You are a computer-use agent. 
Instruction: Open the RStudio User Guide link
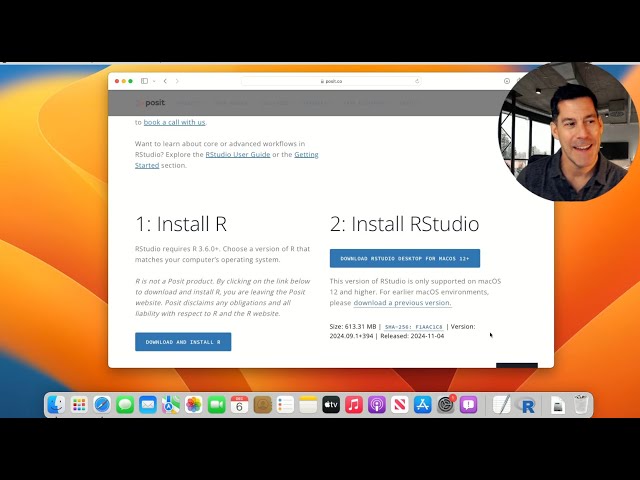click(238, 154)
